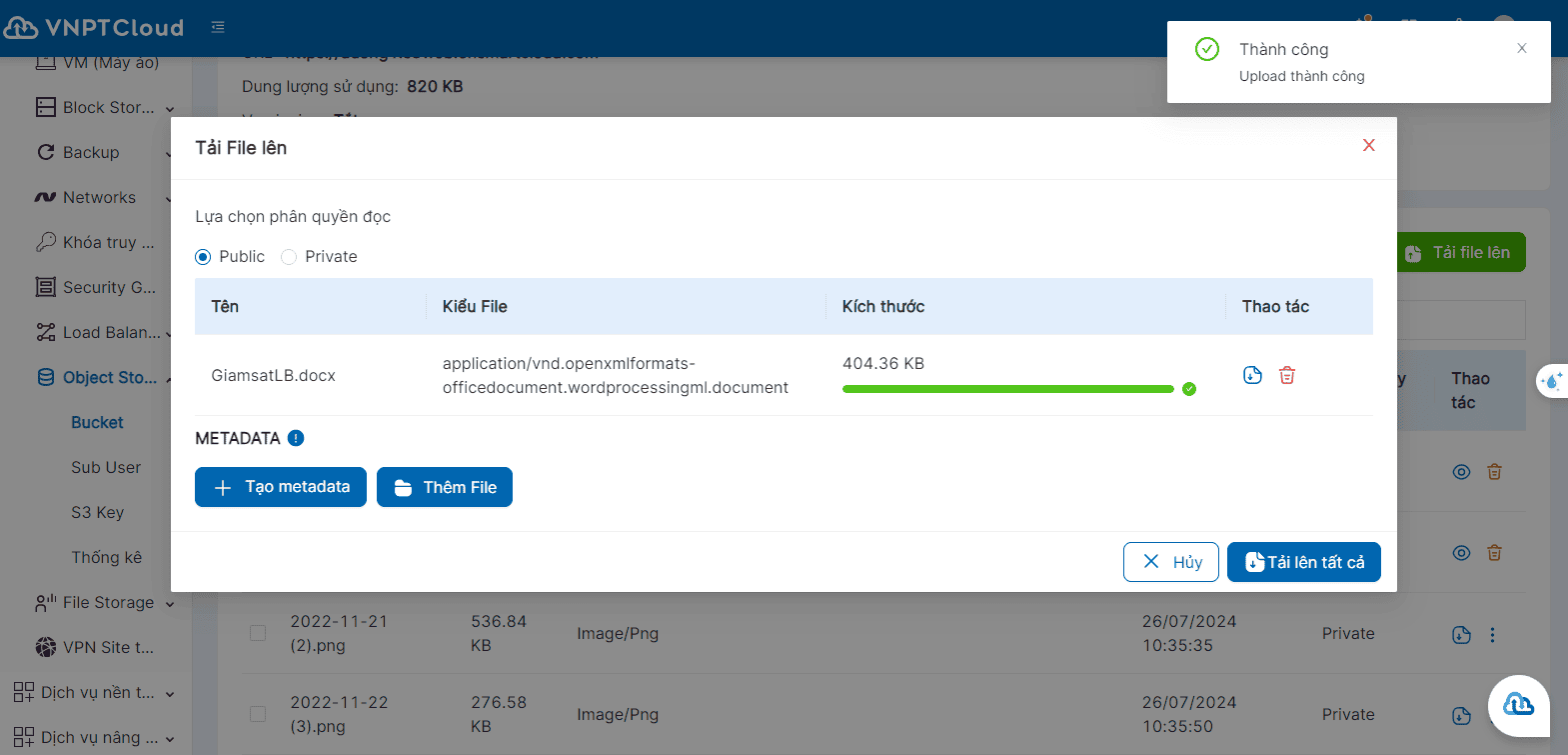
Task: Click the Block Storage sidebar icon
Action: coord(46,107)
